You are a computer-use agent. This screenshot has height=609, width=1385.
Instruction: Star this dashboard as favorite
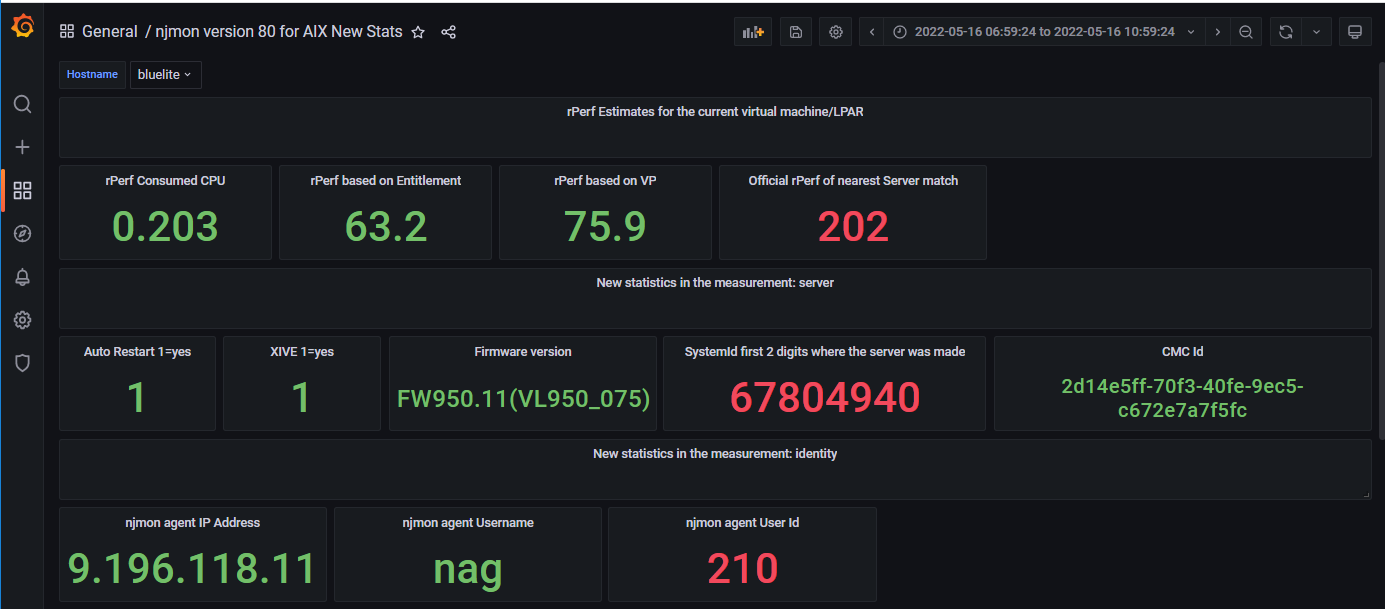(418, 32)
